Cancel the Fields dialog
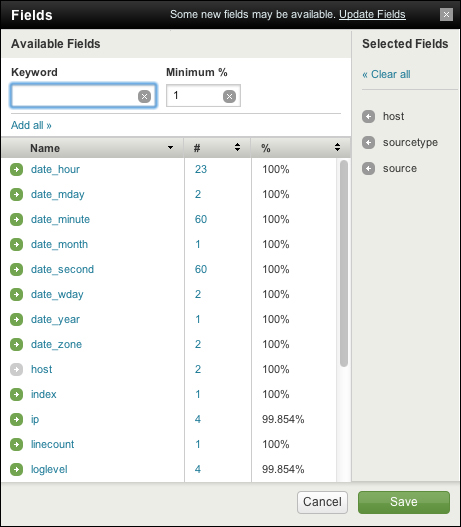461x527 pixels. tap(322, 502)
